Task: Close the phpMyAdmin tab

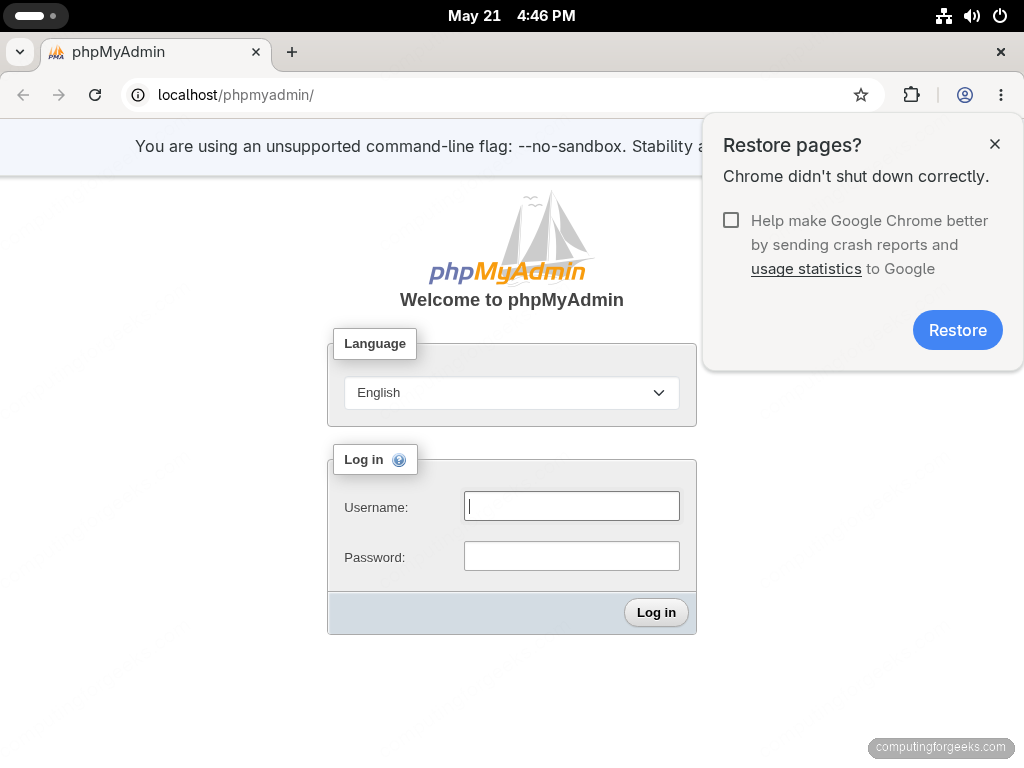Action: click(256, 52)
